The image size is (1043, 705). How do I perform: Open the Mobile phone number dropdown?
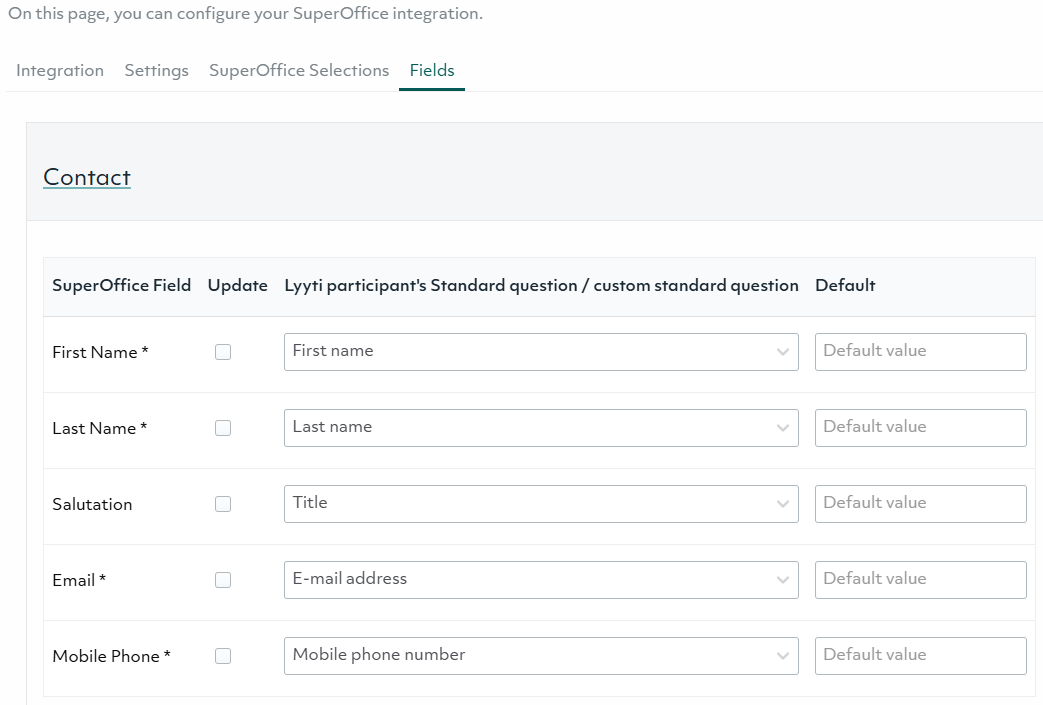540,656
